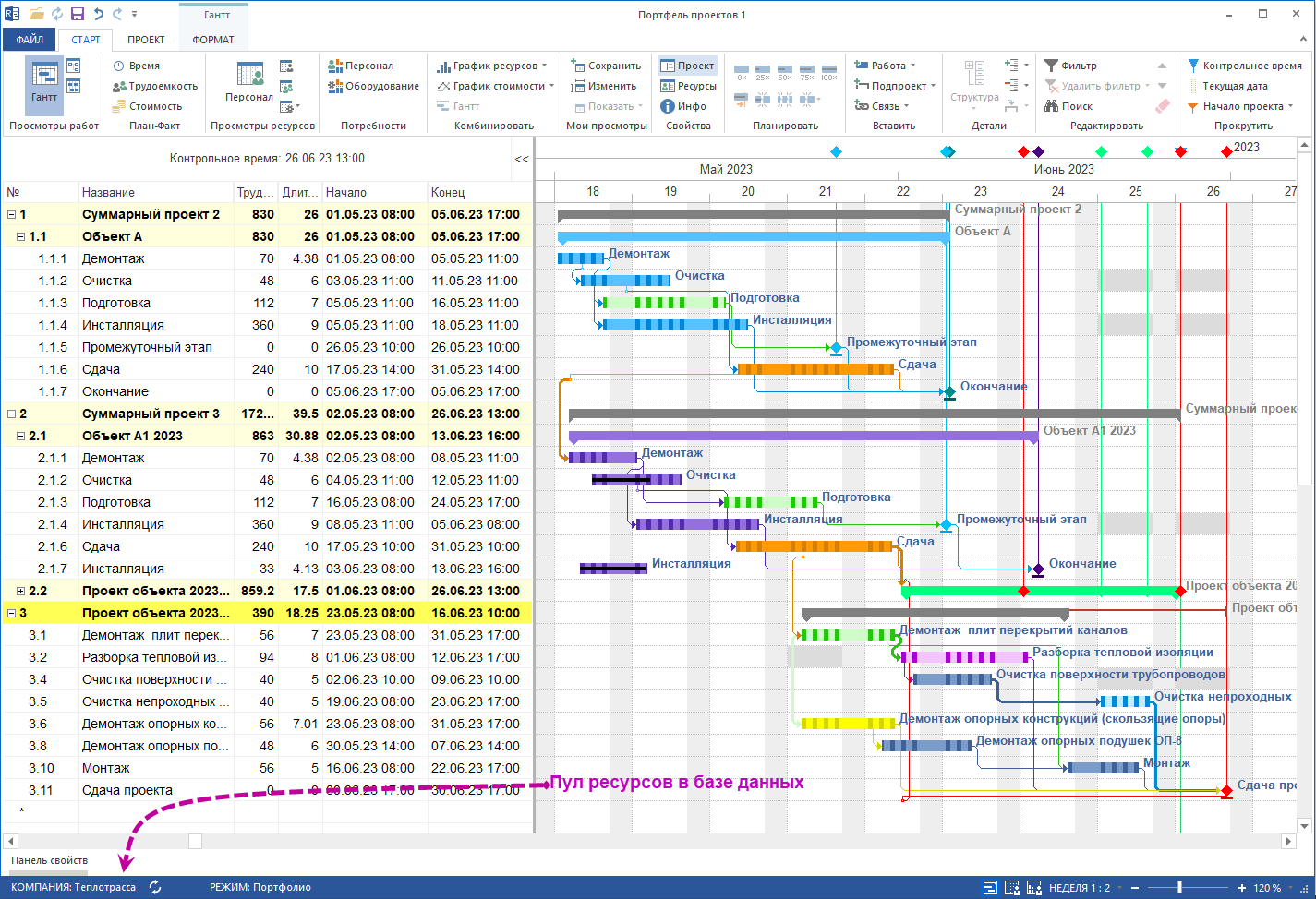Collapse Суммарный проект 2 row
Image resolution: width=1316 pixels, height=899 pixels.
tap(12, 214)
